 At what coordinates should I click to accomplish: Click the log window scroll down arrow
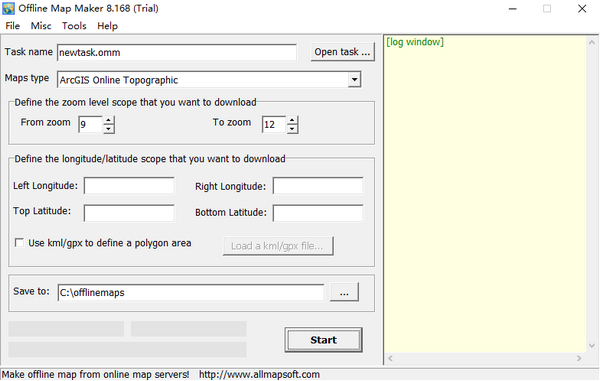point(592,345)
